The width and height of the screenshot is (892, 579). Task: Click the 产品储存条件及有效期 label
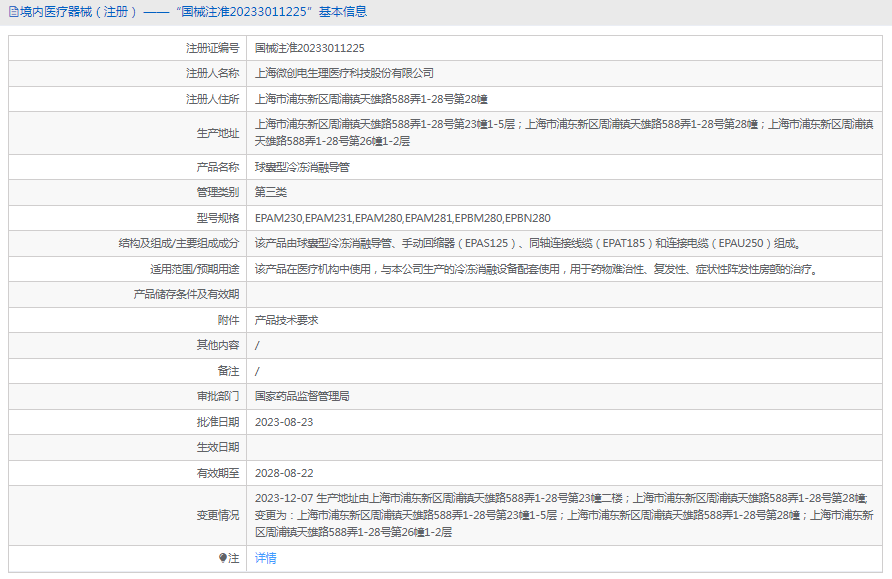(186, 294)
